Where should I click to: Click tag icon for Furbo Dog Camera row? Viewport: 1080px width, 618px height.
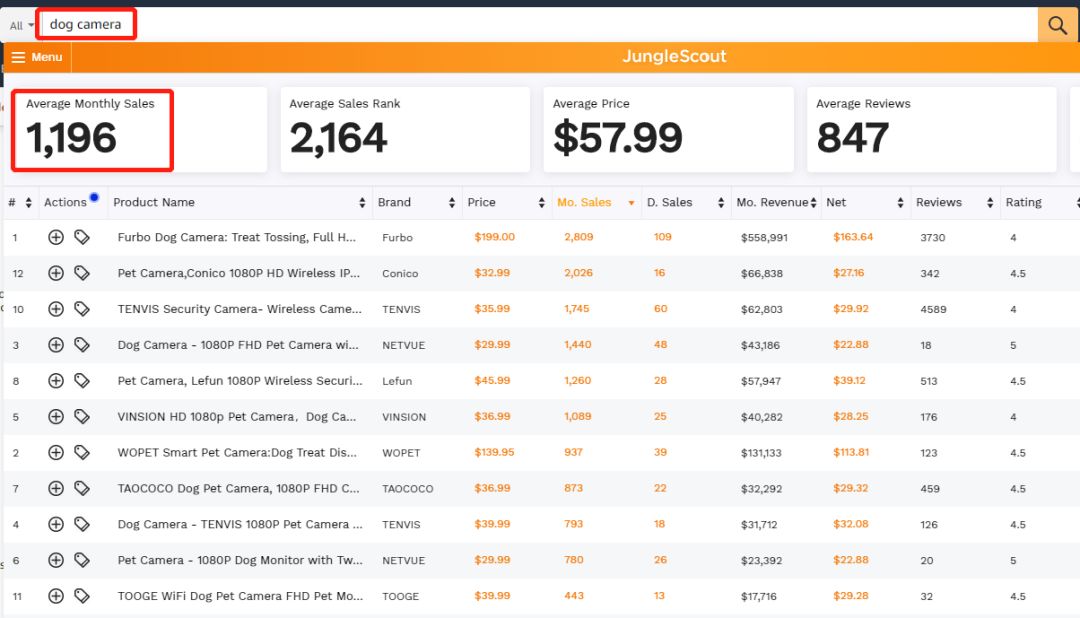tap(82, 237)
